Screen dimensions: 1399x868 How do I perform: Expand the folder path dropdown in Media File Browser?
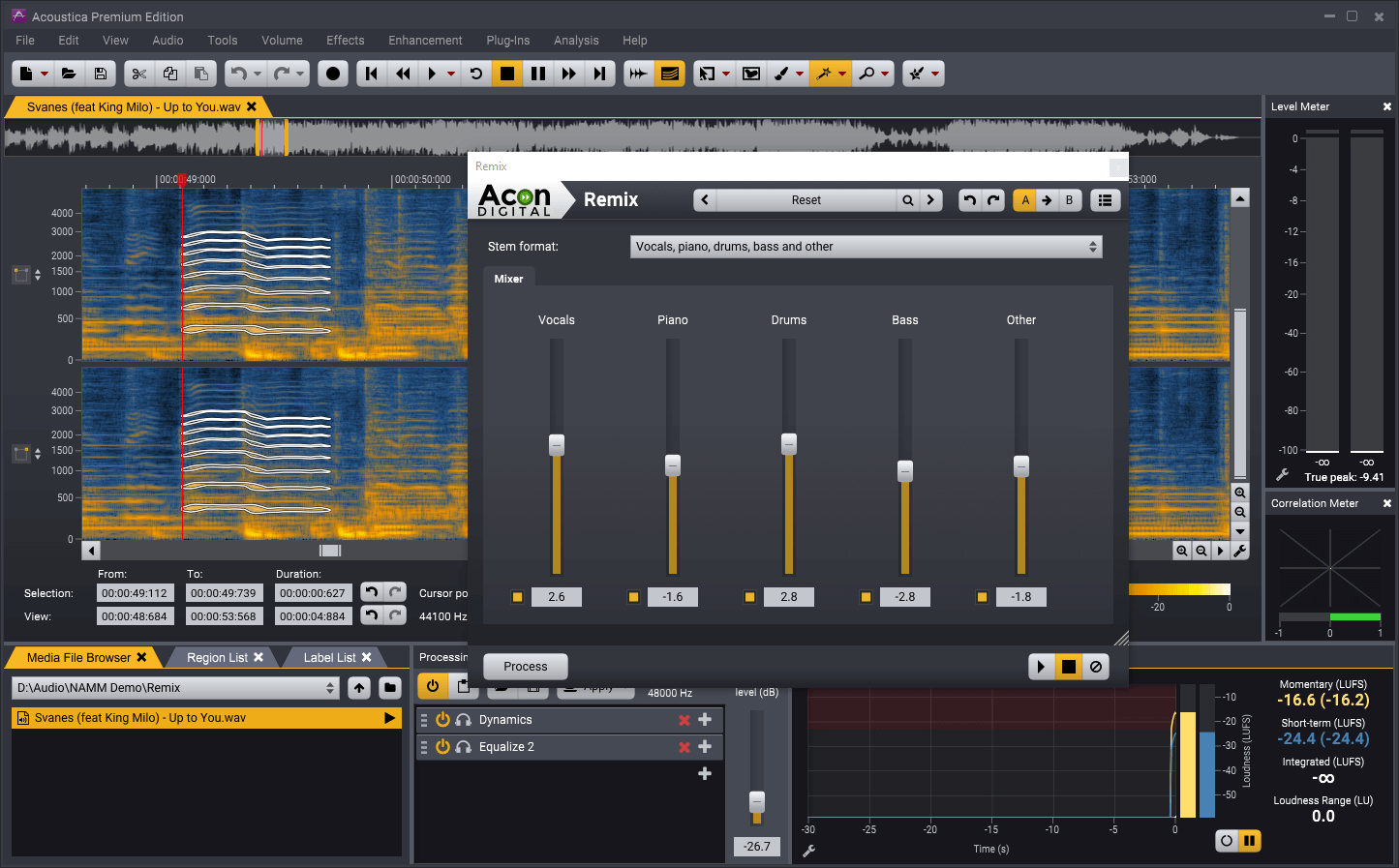330,688
